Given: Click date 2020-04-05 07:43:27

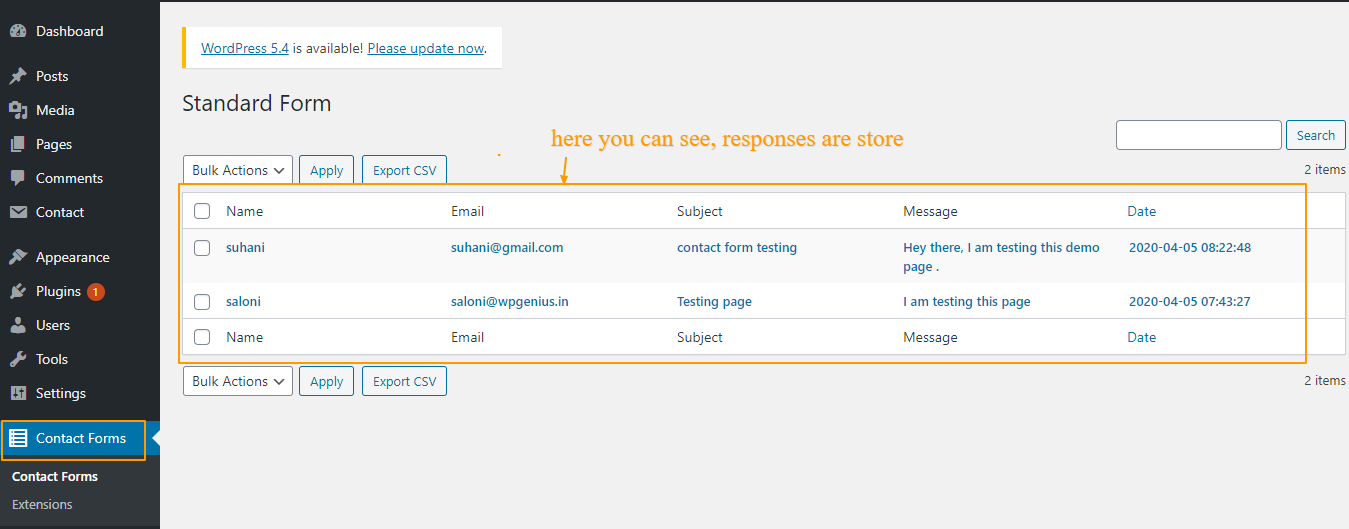Looking at the screenshot, I should [x=1190, y=301].
